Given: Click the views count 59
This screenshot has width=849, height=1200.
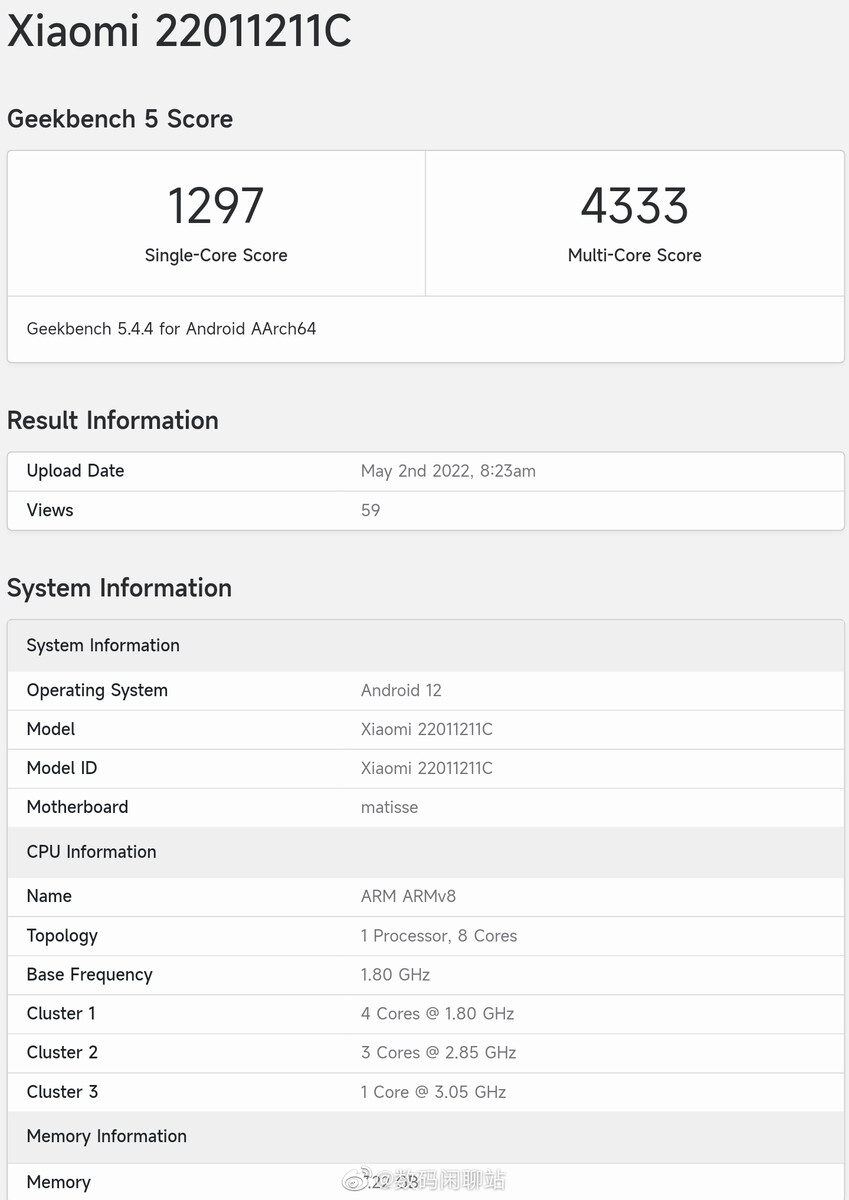Looking at the screenshot, I should tap(371, 510).
